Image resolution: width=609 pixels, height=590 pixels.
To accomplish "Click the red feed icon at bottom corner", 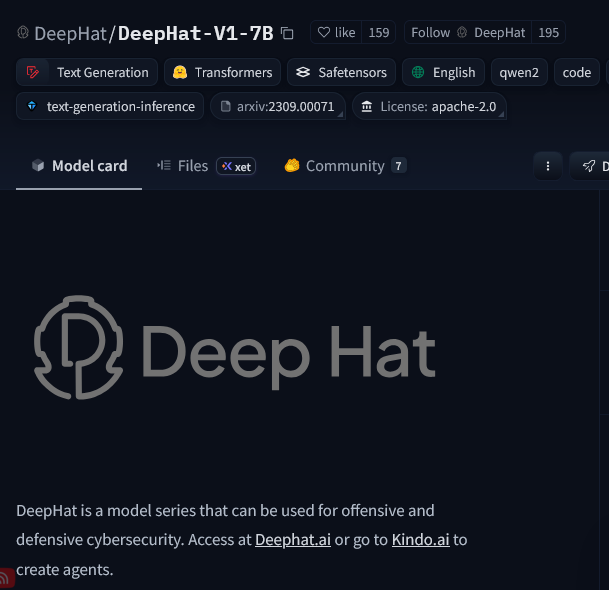I will pyautogui.click(x=6, y=578).
